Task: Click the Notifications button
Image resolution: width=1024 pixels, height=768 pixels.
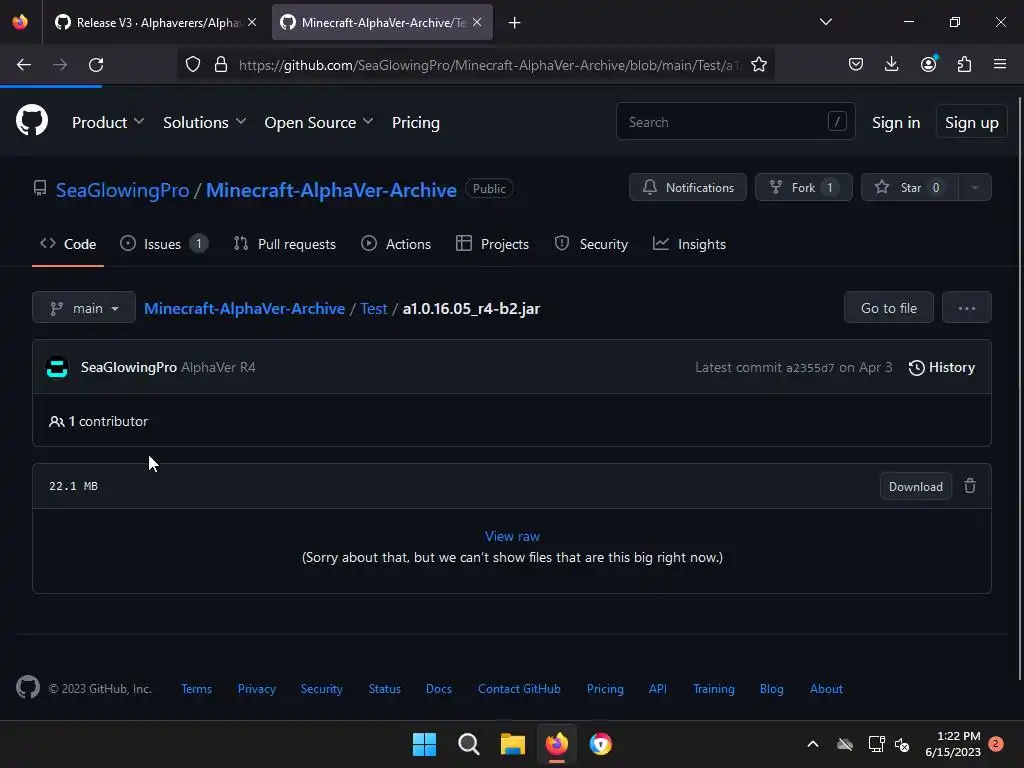Action: click(x=688, y=187)
